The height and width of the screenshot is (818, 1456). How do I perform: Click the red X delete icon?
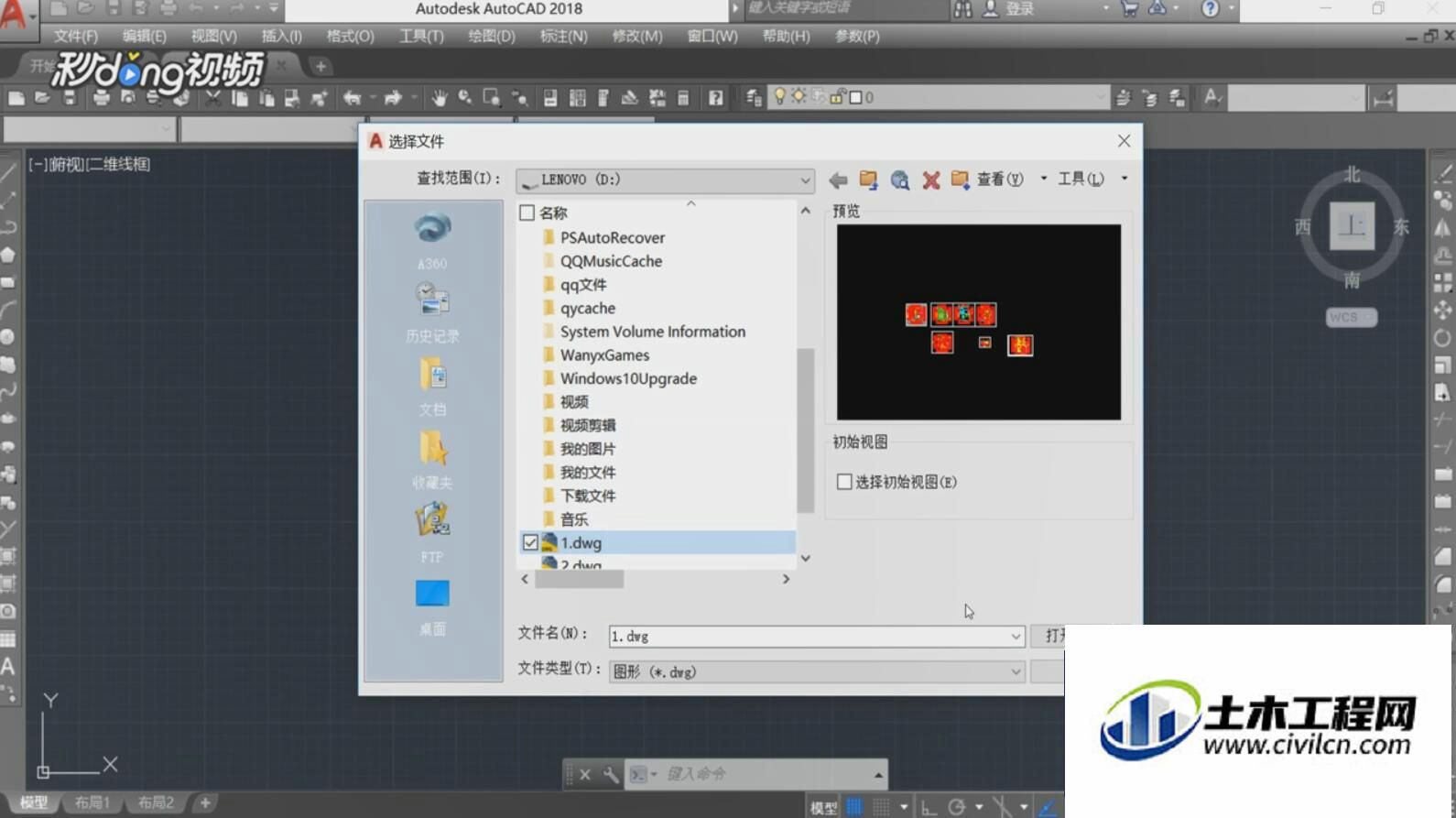[x=931, y=180]
